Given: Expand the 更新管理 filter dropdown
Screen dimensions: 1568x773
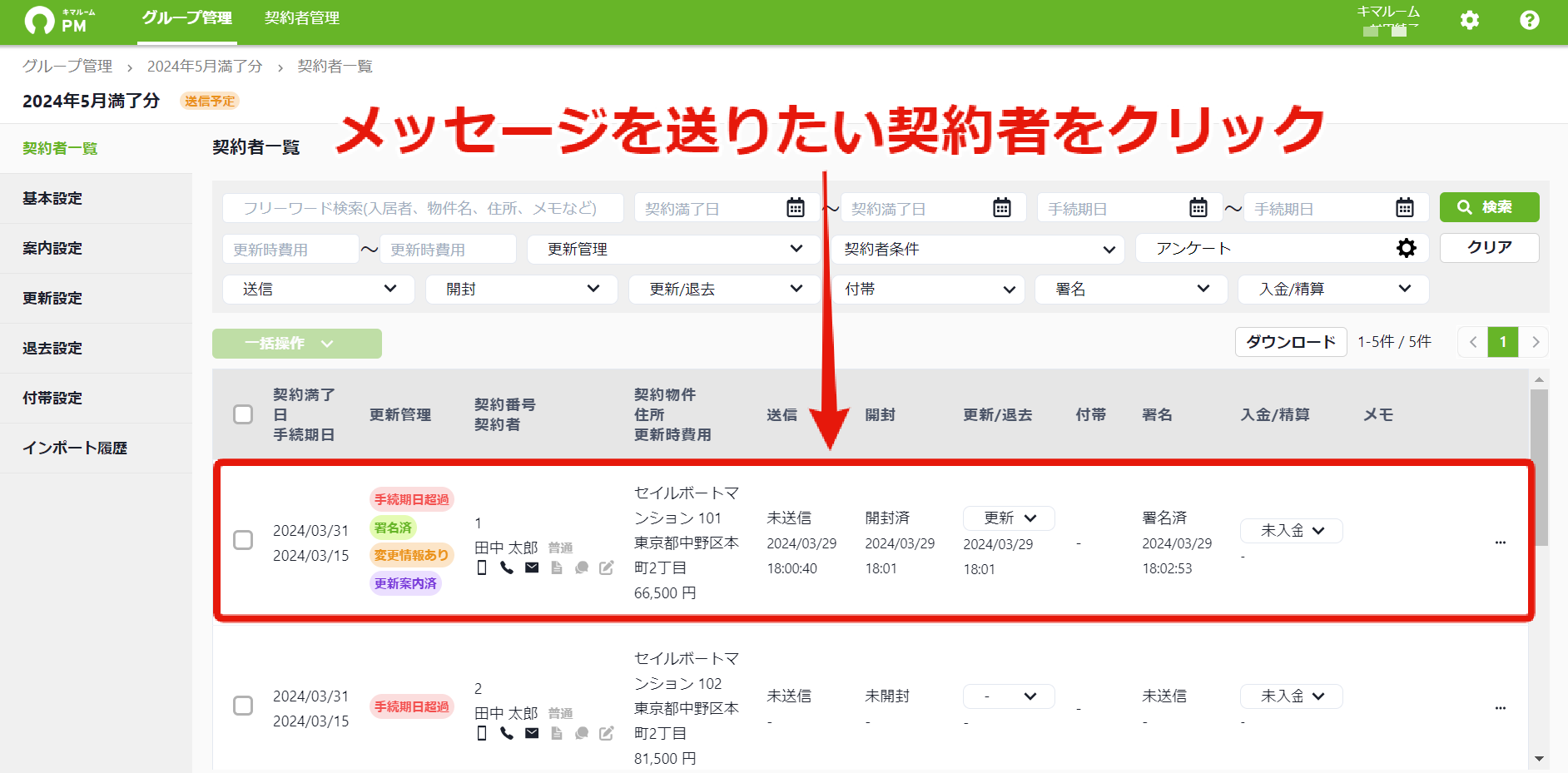Looking at the screenshot, I should [x=673, y=249].
